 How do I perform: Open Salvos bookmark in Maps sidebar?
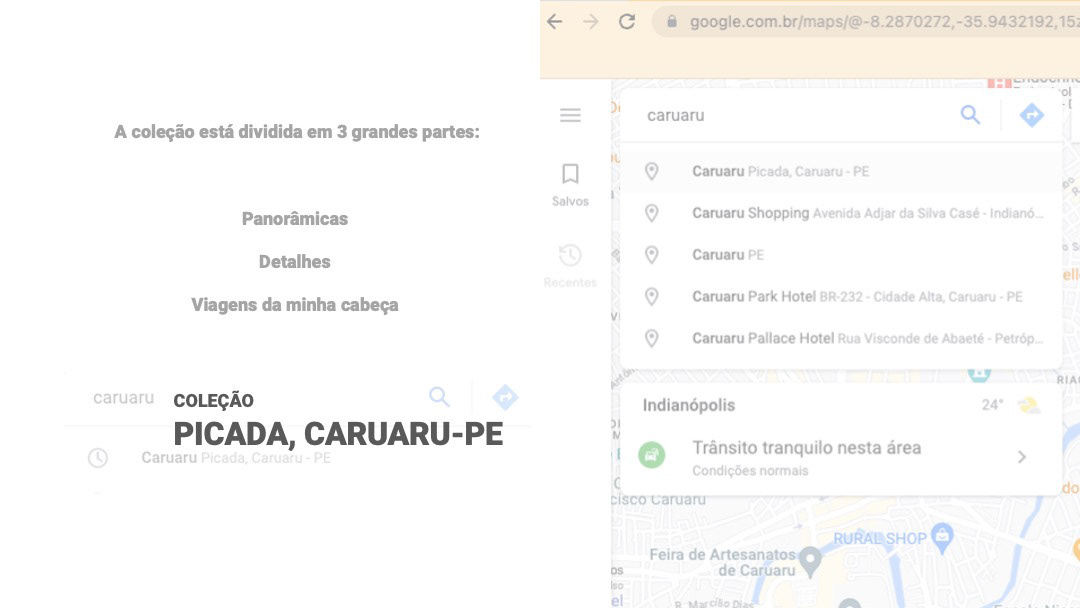570,185
